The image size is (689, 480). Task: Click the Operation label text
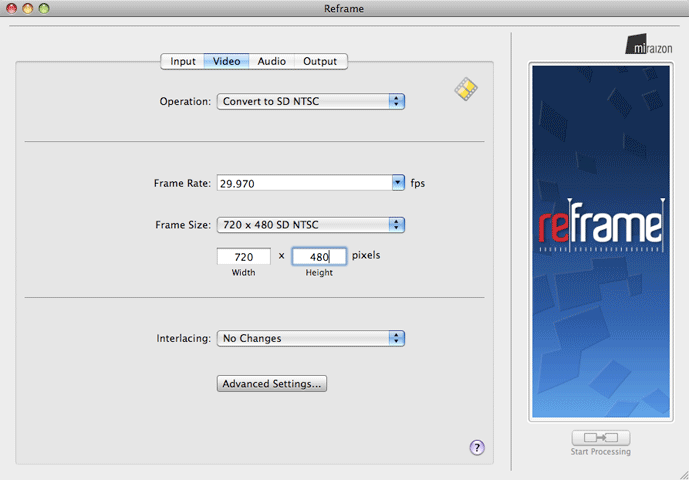click(x=185, y=102)
